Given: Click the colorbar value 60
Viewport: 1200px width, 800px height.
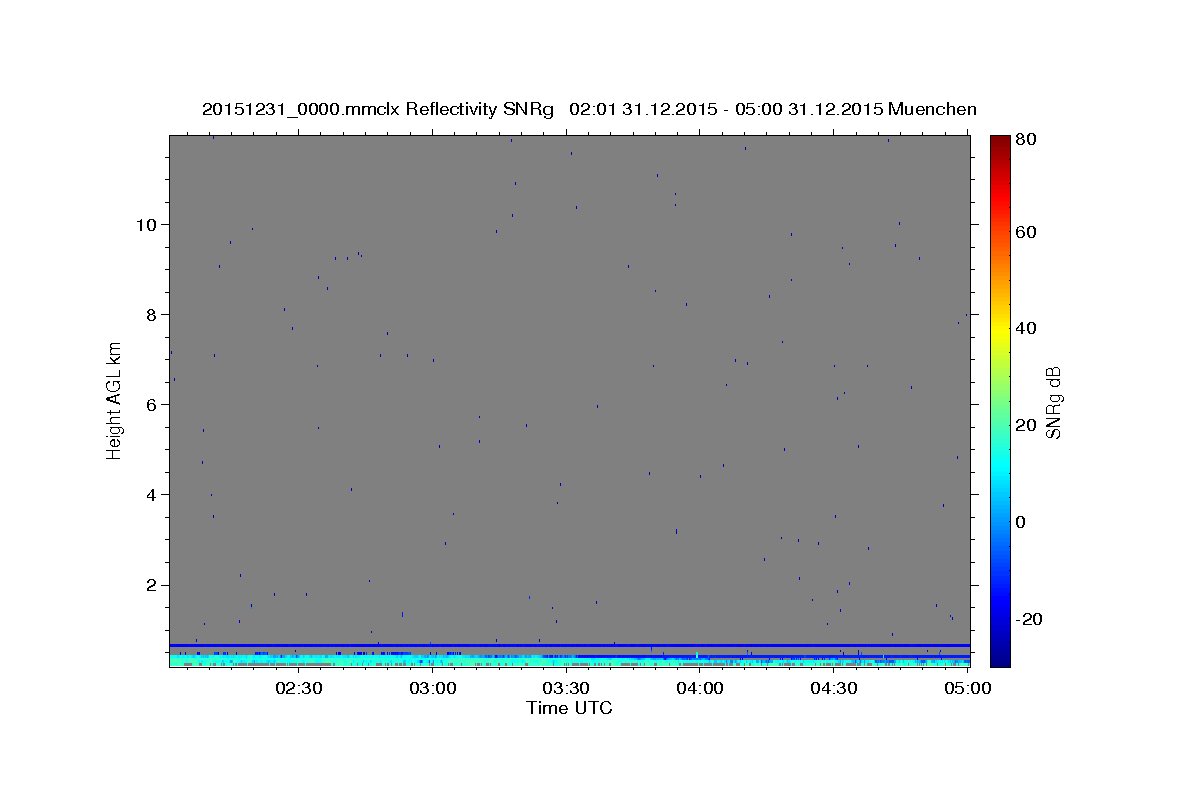Looking at the screenshot, I should click(1025, 232).
